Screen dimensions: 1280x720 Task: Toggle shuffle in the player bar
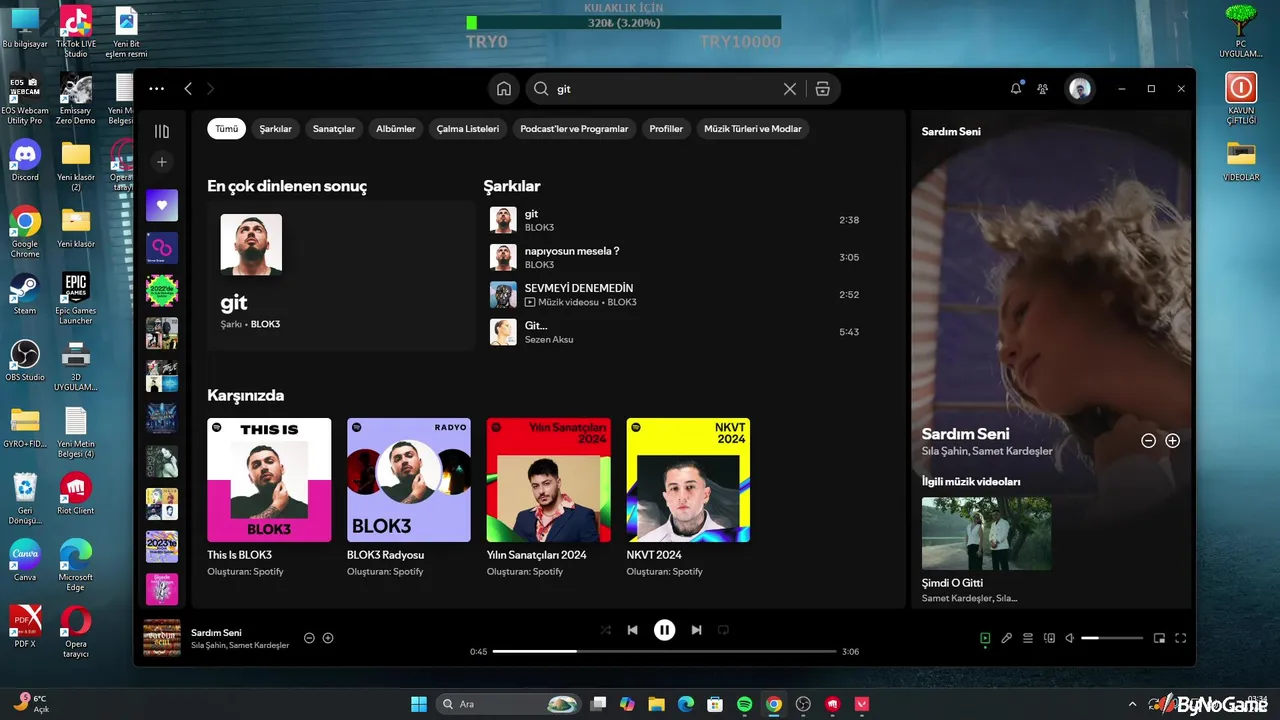pos(605,630)
